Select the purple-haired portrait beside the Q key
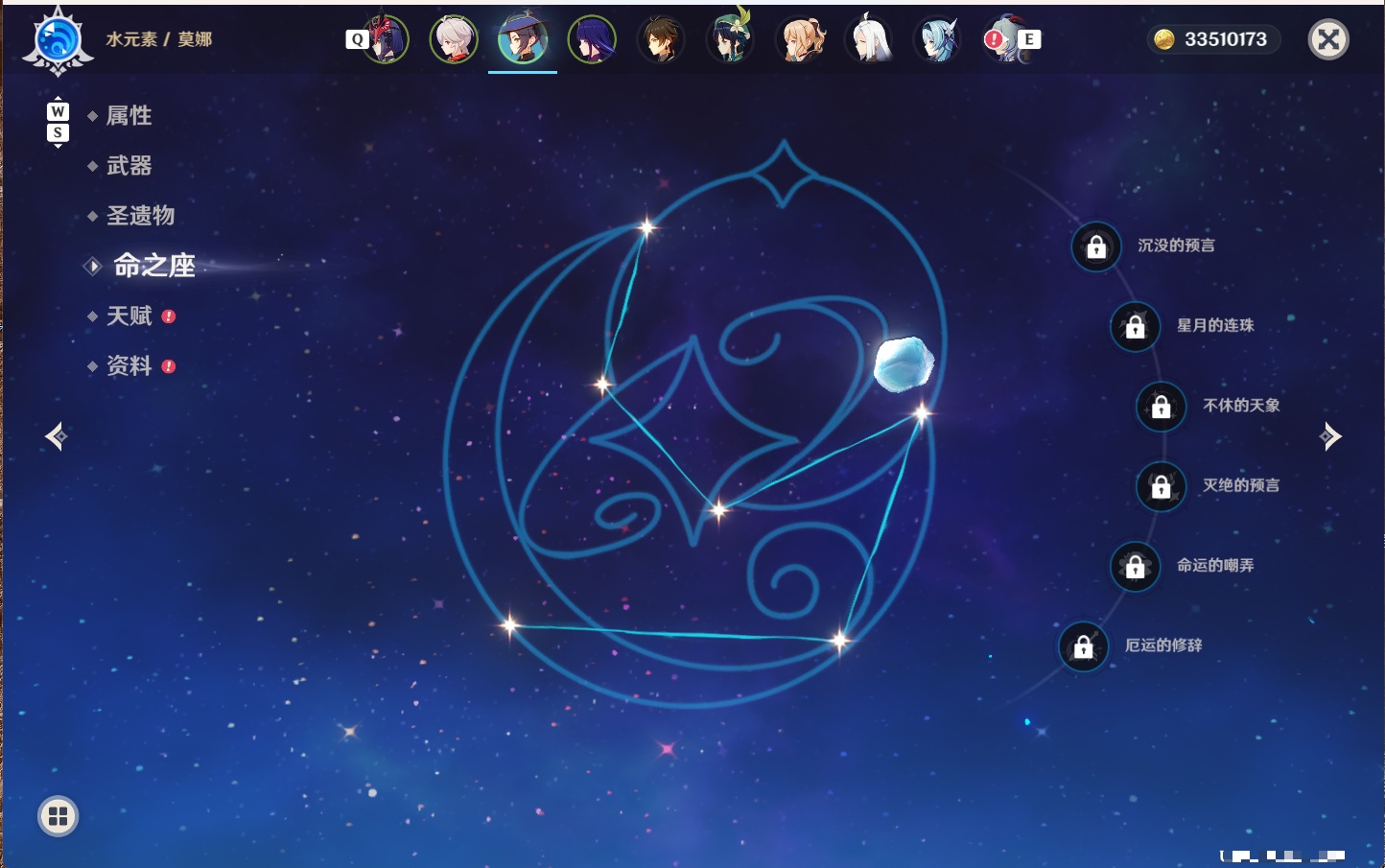Screen dimensions: 1385x868 (x=386, y=39)
